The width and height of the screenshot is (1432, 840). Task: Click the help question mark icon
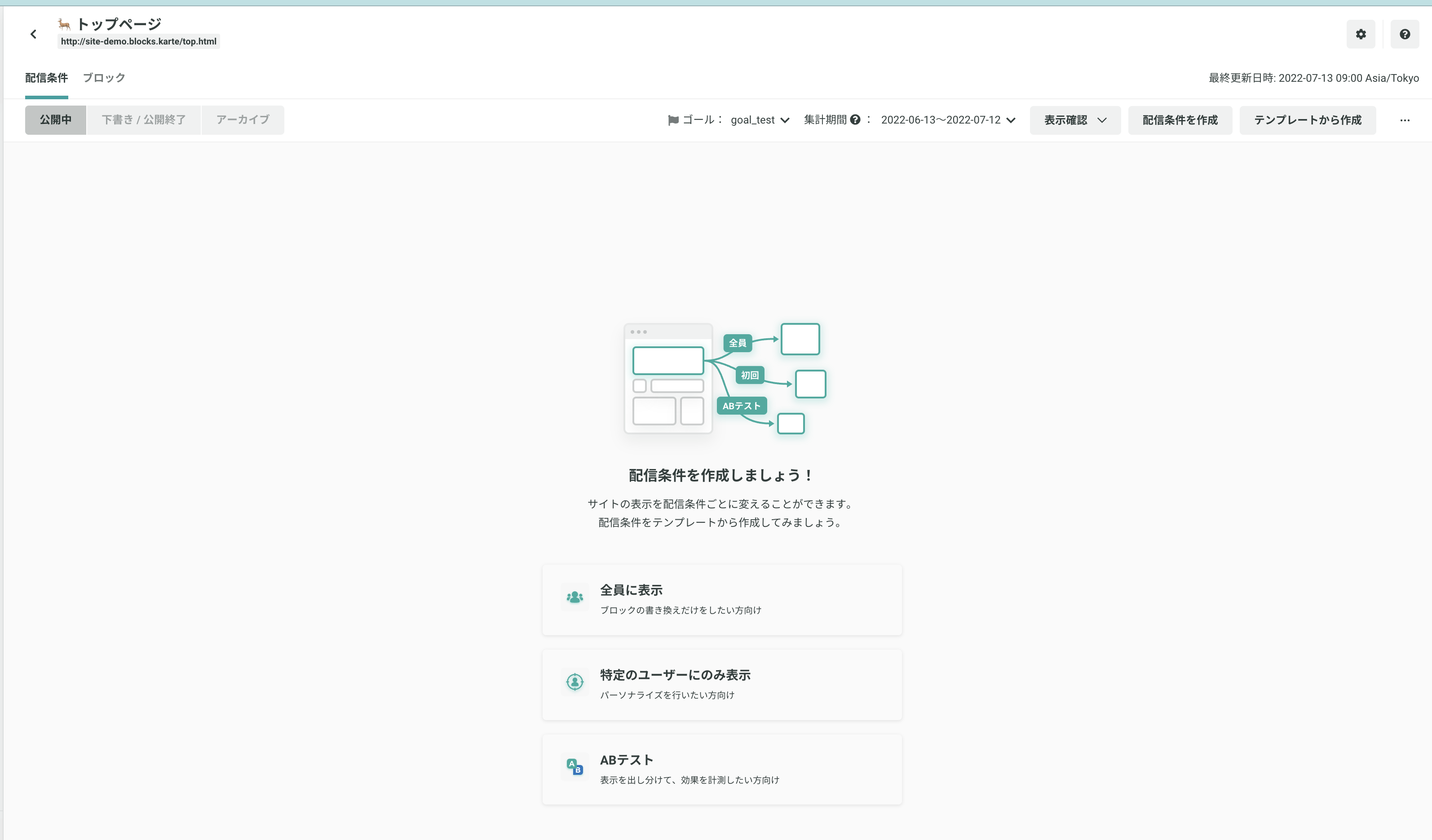[1404, 34]
